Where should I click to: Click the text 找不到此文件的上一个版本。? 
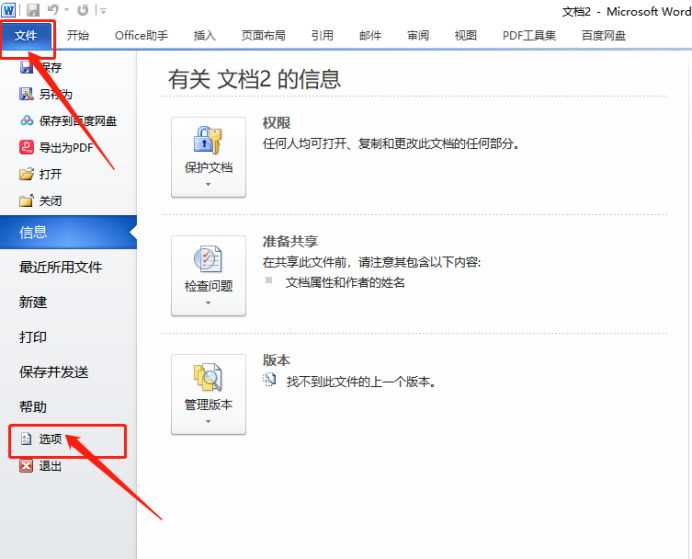click(361, 382)
